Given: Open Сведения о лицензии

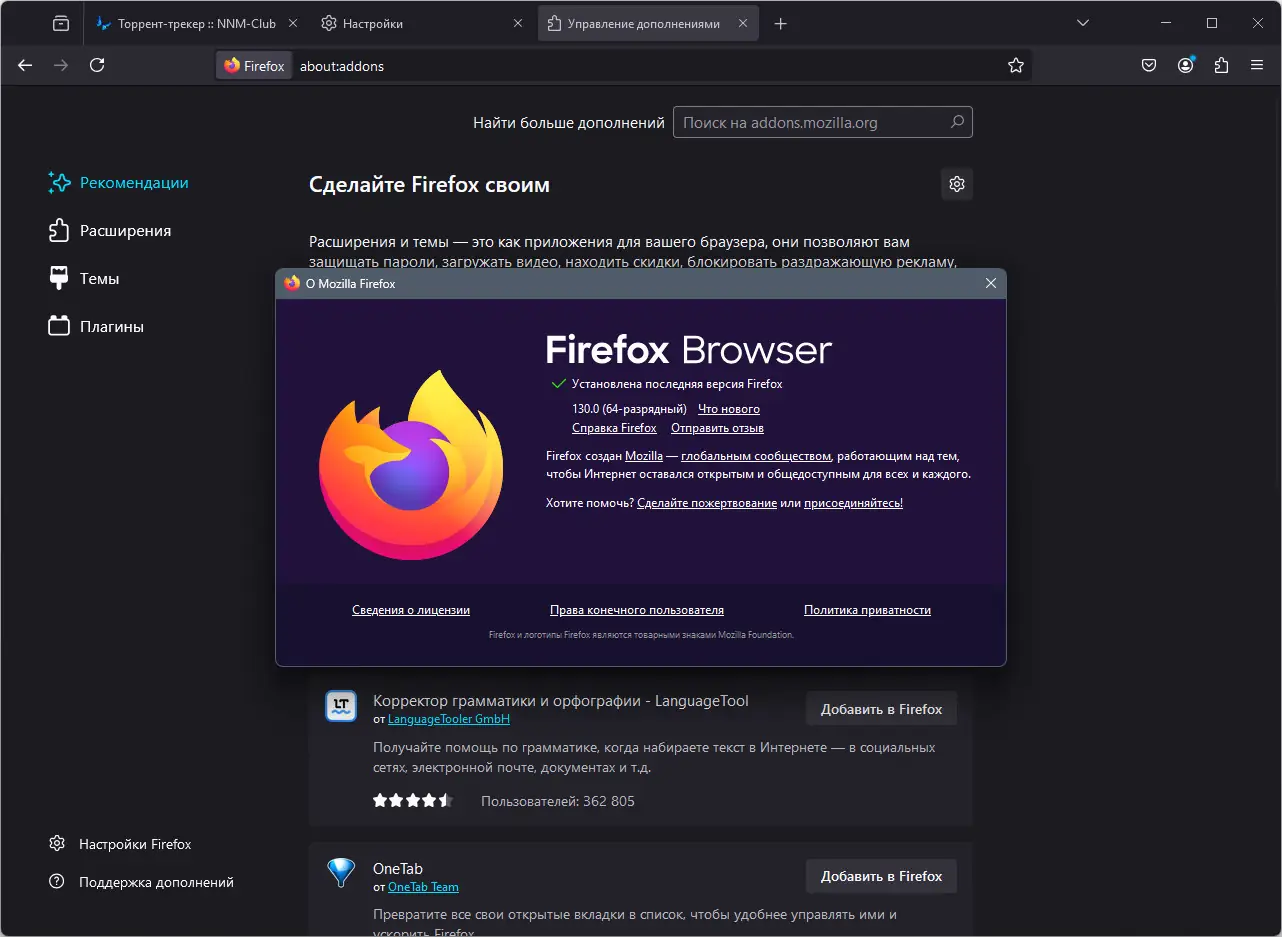Looking at the screenshot, I should coord(411,610).
